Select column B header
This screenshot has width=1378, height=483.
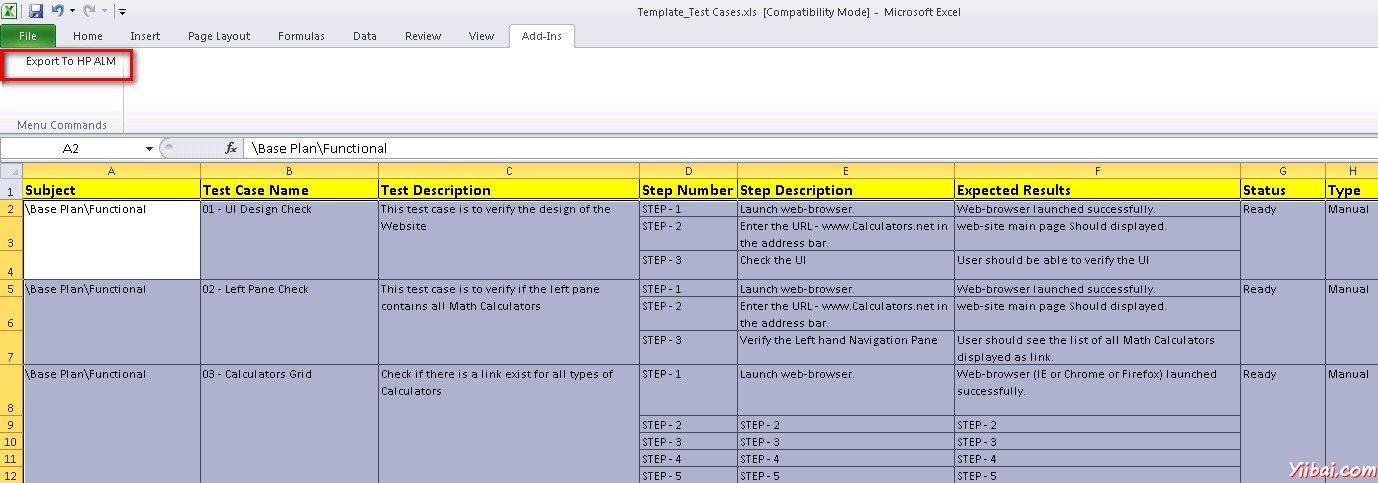[x=289, y=171]
